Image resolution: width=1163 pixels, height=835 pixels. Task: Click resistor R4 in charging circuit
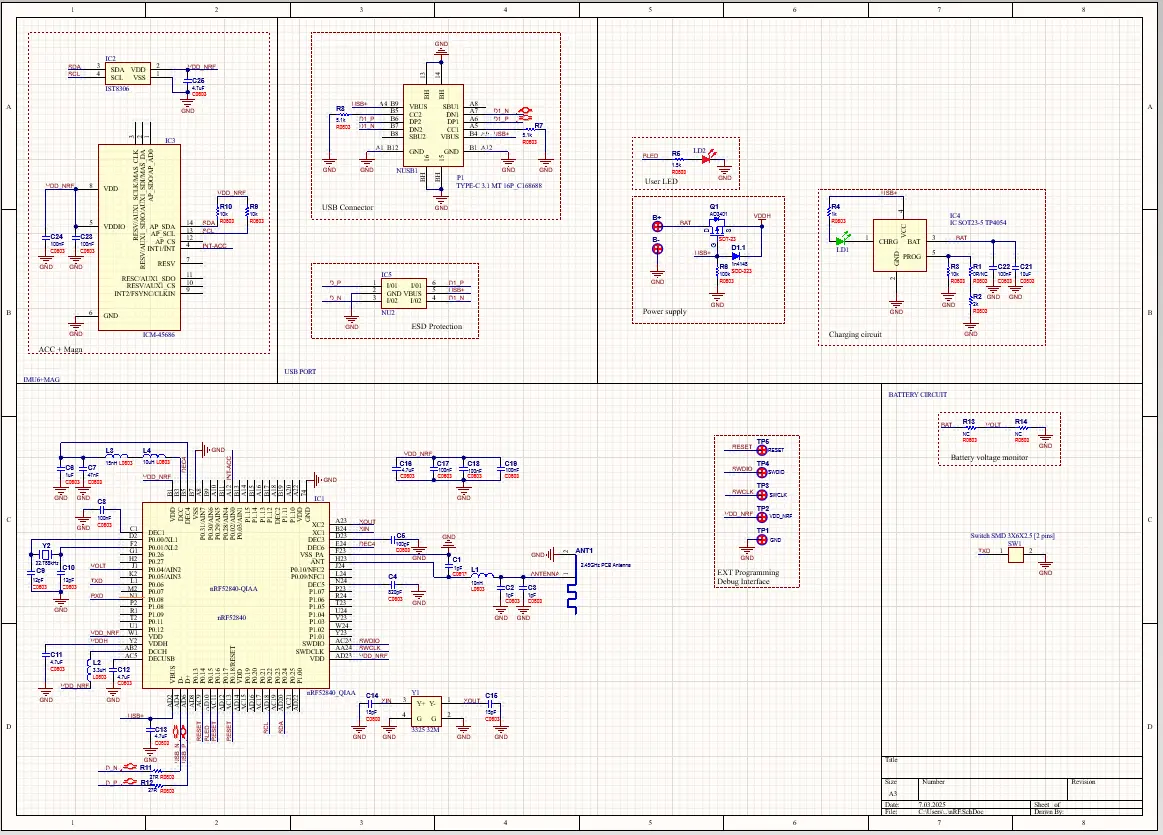(830, 213)
